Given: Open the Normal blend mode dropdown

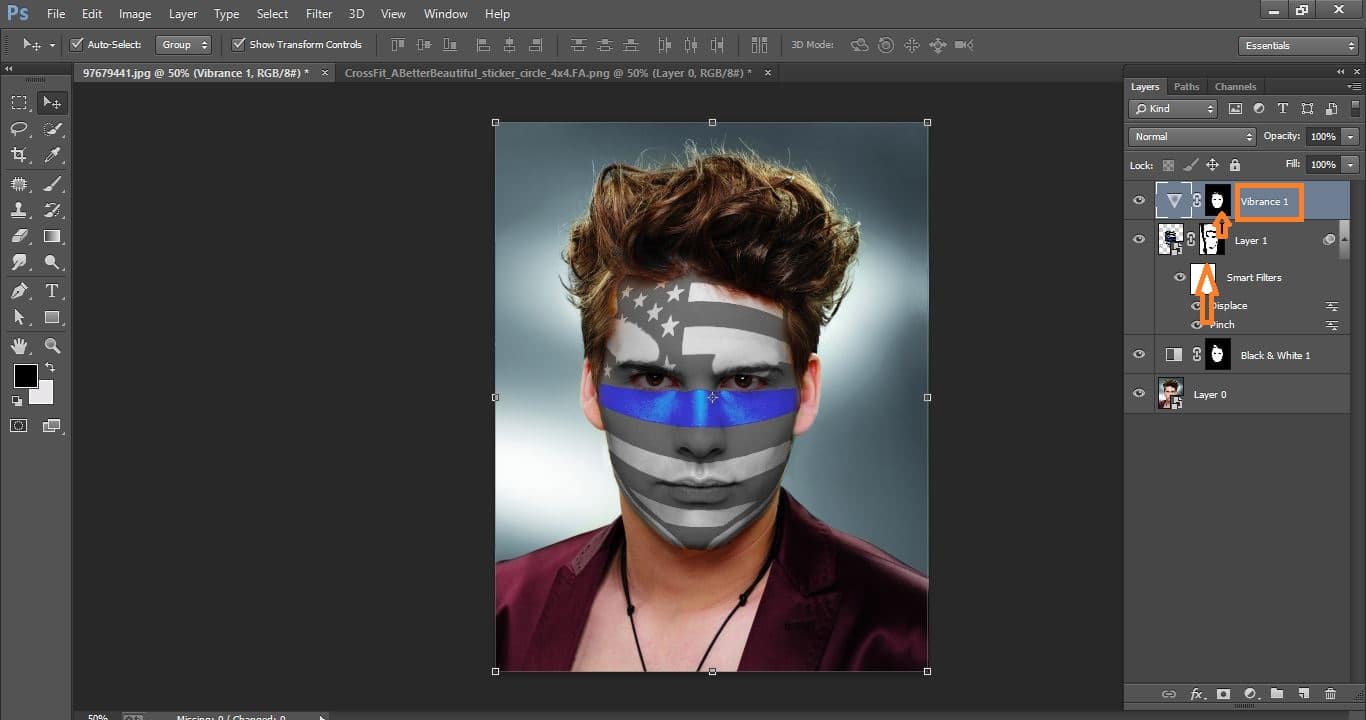Looking at the screenshot, I should pos(1190,136).
